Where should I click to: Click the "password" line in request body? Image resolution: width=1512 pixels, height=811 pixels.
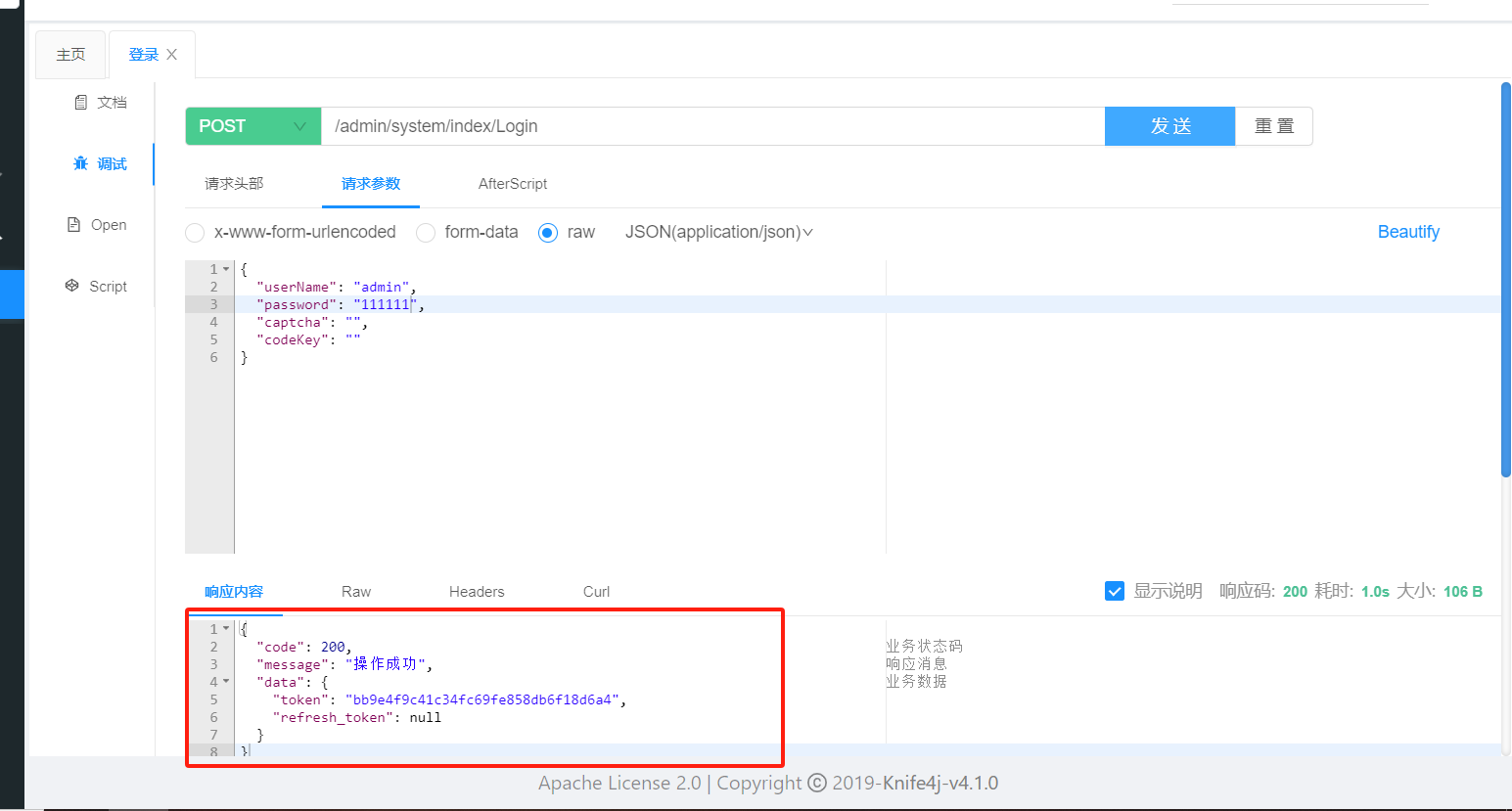tap(341, 304)
